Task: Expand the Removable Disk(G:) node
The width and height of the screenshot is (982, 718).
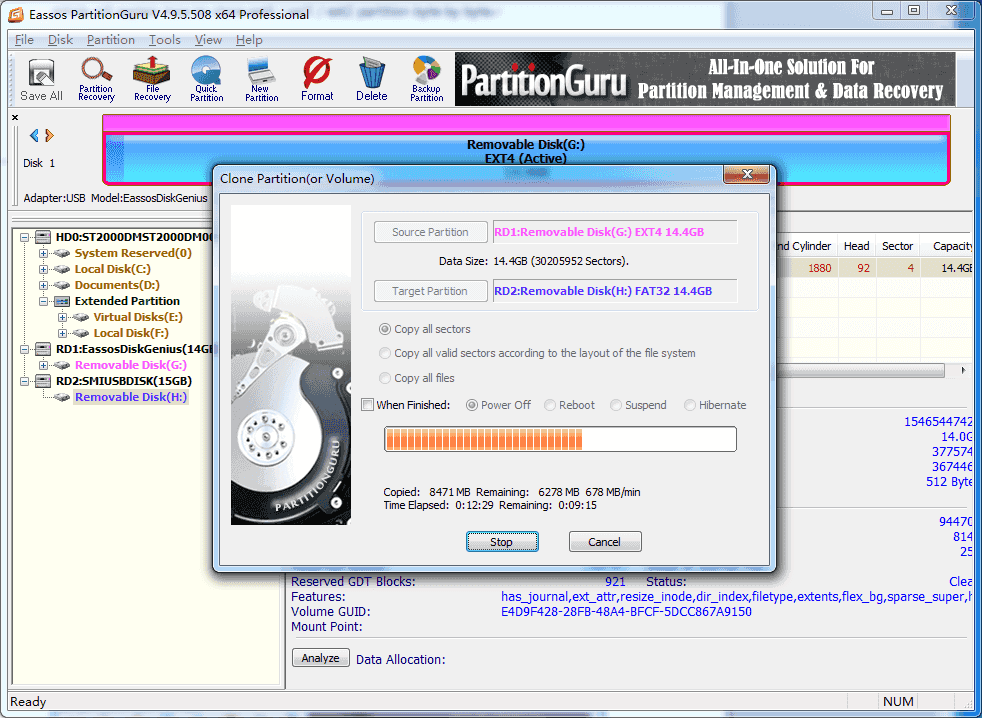Action: tap(43, 365)
